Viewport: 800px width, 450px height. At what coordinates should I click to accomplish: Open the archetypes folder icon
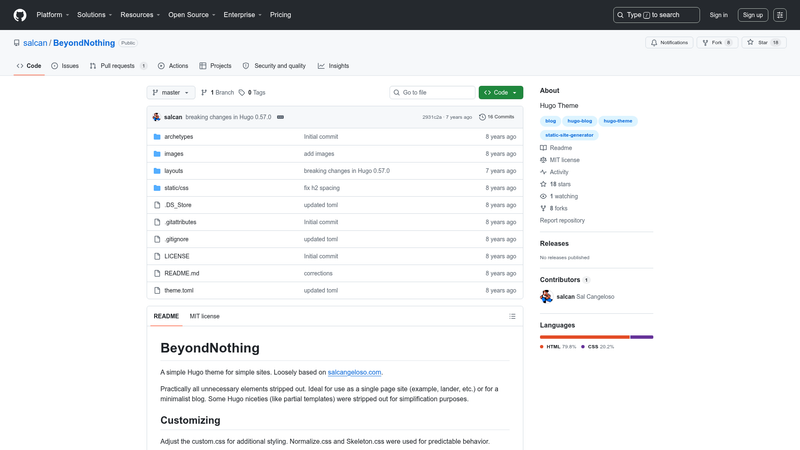[x=157, y=137]
